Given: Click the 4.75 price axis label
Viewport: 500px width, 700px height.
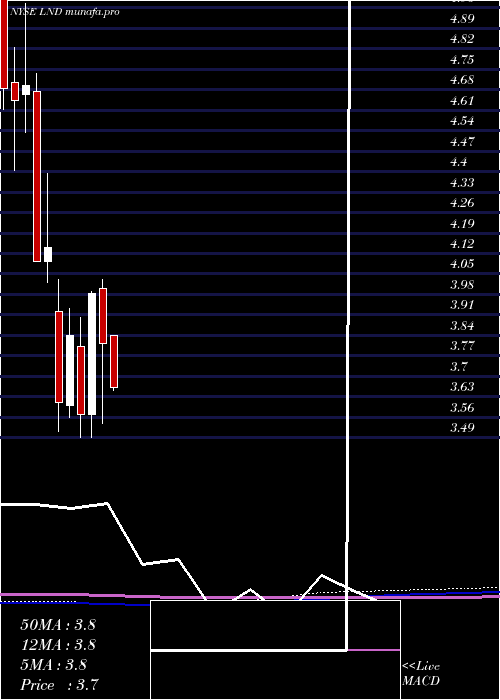Looking at the screenshot, I should coord(462,60).
